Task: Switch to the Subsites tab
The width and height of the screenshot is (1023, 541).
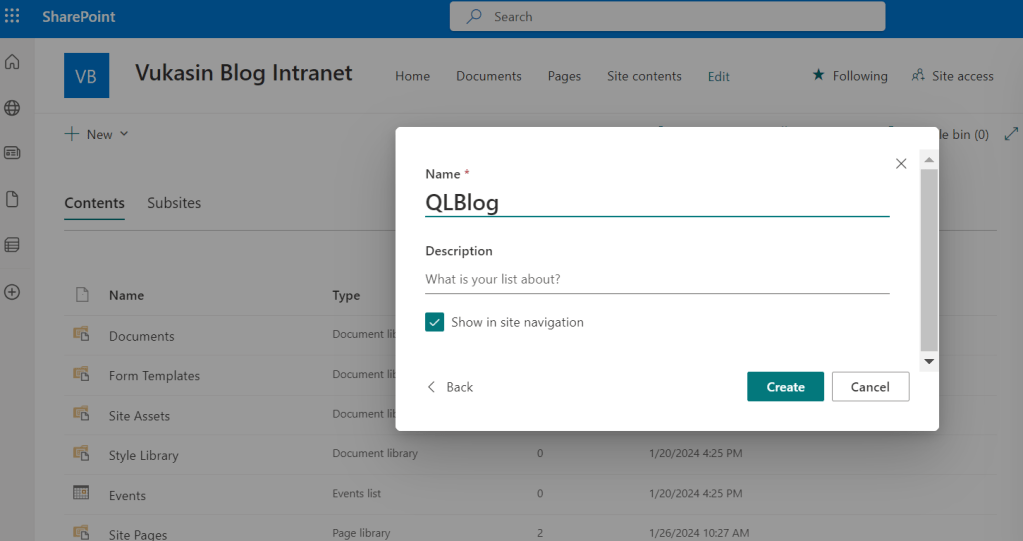Action: [174, 203]
